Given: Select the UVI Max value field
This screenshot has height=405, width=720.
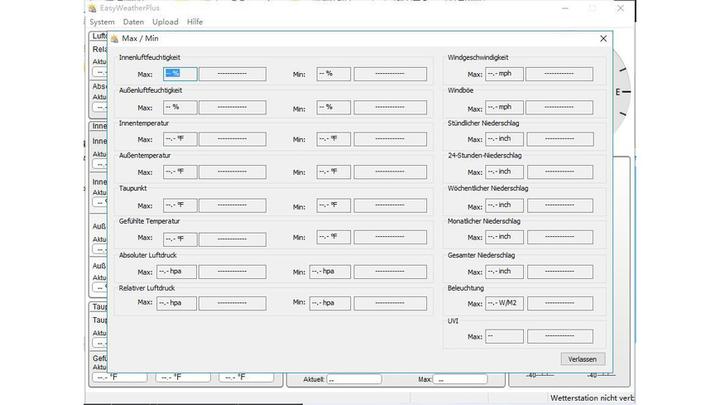Looking at the screenshot, I should point(504,336).
